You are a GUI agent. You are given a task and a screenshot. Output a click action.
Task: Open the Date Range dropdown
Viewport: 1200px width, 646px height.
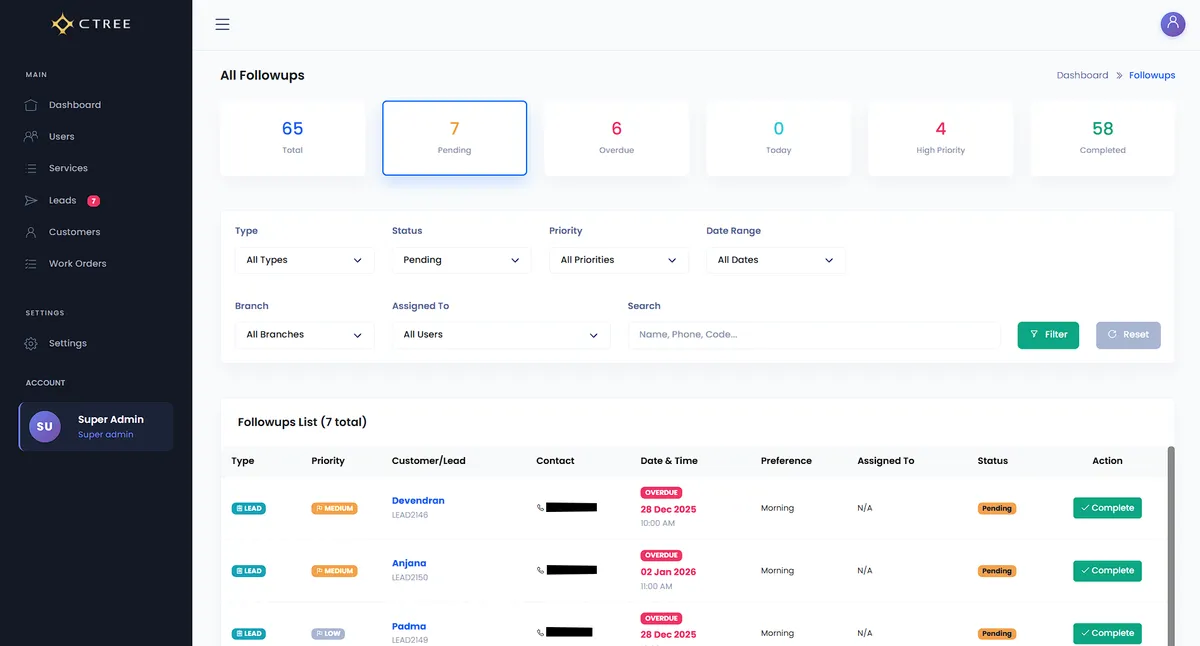tap(776, 260)
